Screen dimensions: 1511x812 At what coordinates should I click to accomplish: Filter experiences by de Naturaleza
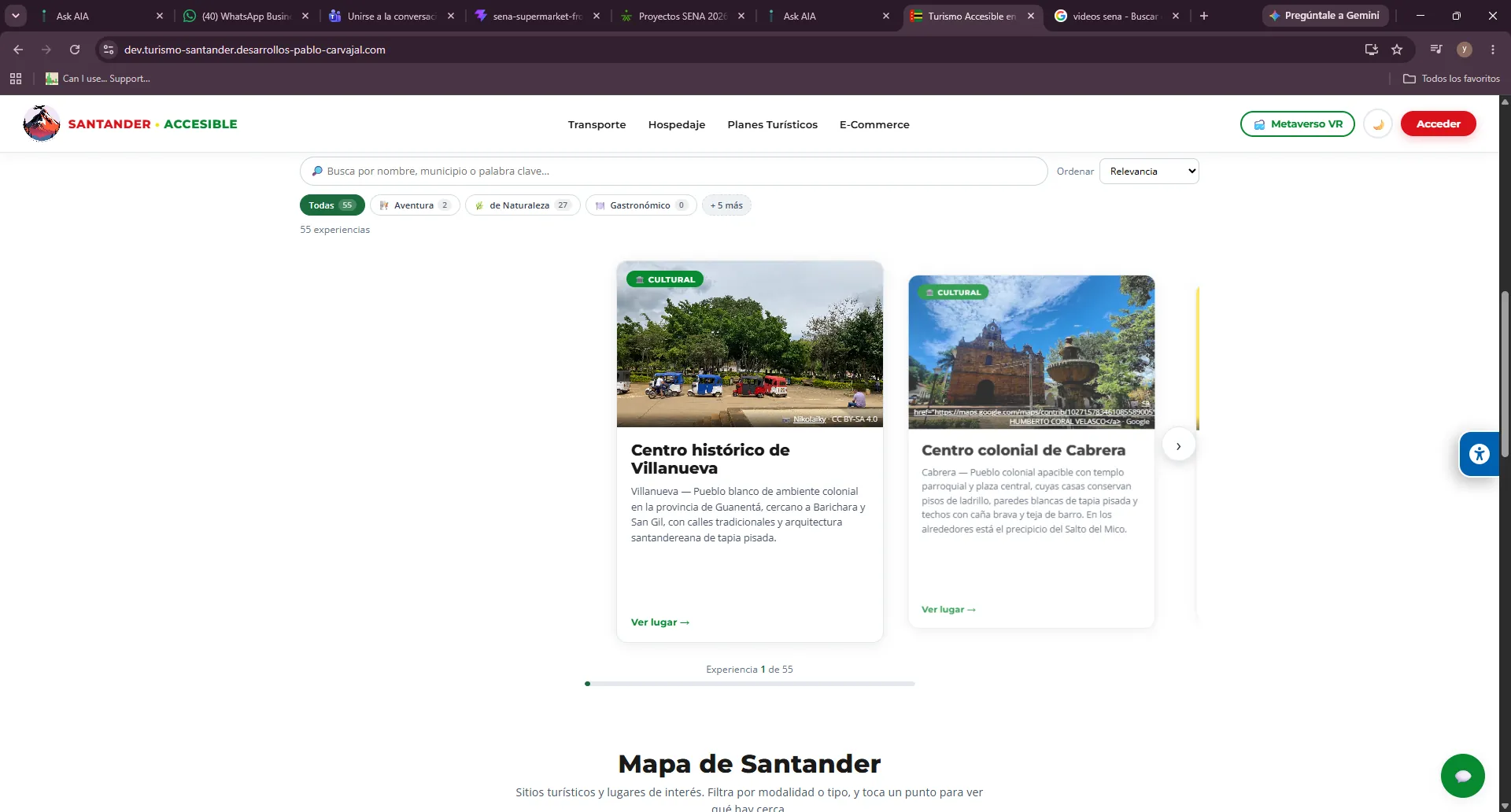[x=523, y=205]
